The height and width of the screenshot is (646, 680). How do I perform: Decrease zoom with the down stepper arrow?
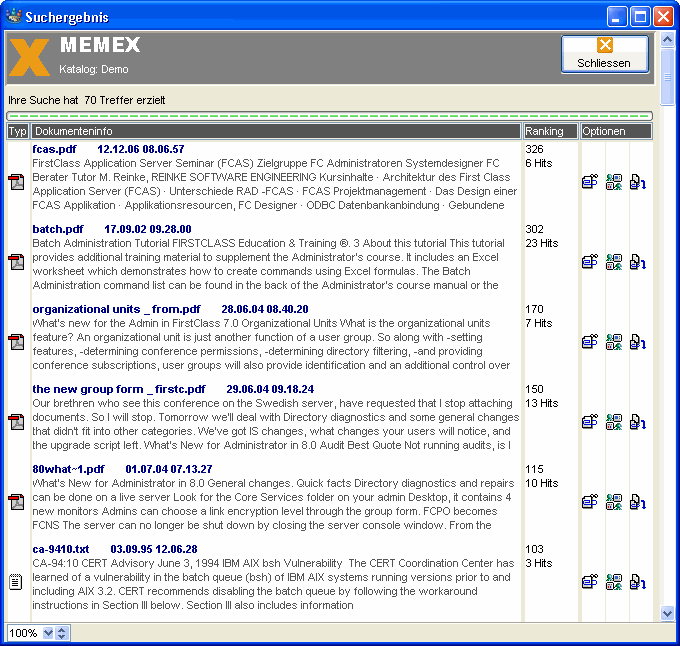(x=62, y=636)
